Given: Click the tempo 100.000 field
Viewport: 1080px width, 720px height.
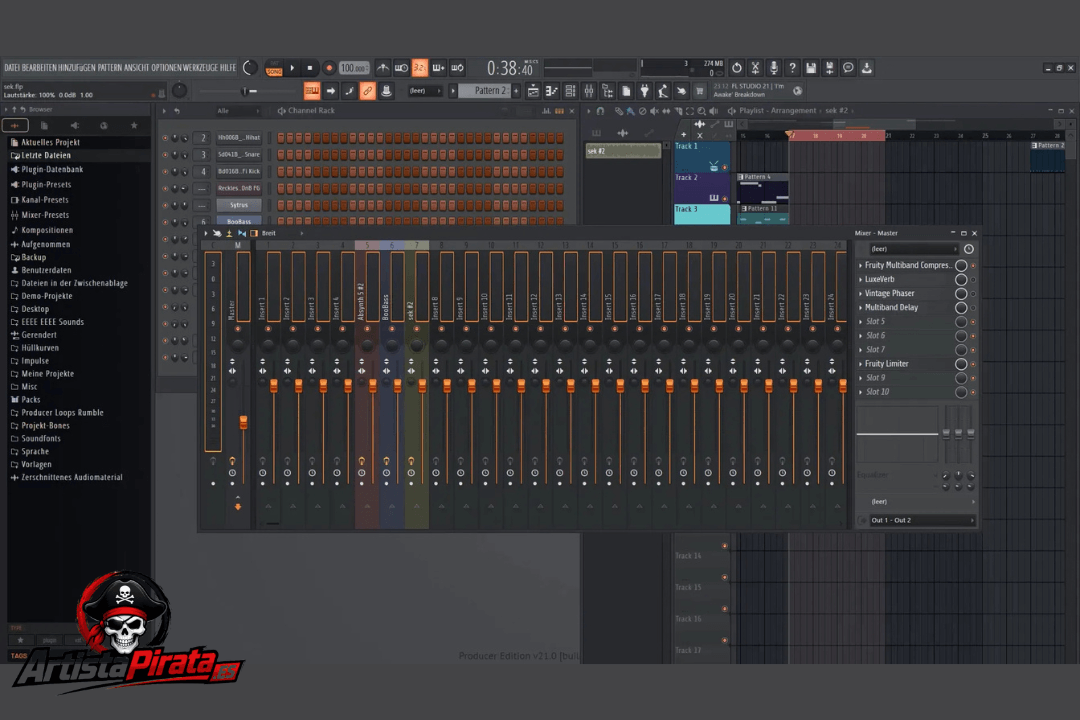Looking at the screenshot, I should pyautogui.click(x=354, y=68).
